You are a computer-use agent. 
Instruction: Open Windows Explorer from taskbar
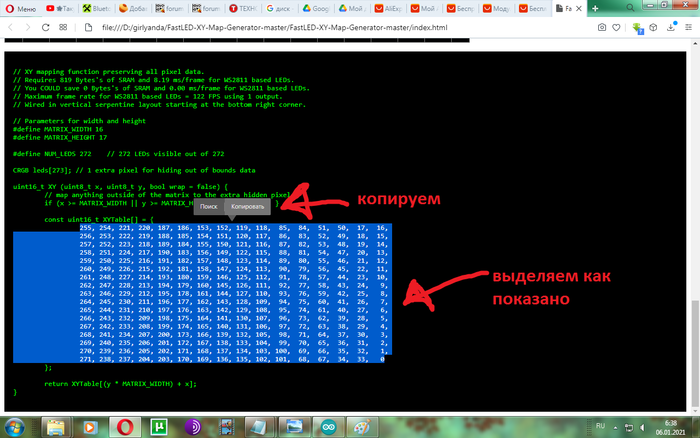click(56, 427)
